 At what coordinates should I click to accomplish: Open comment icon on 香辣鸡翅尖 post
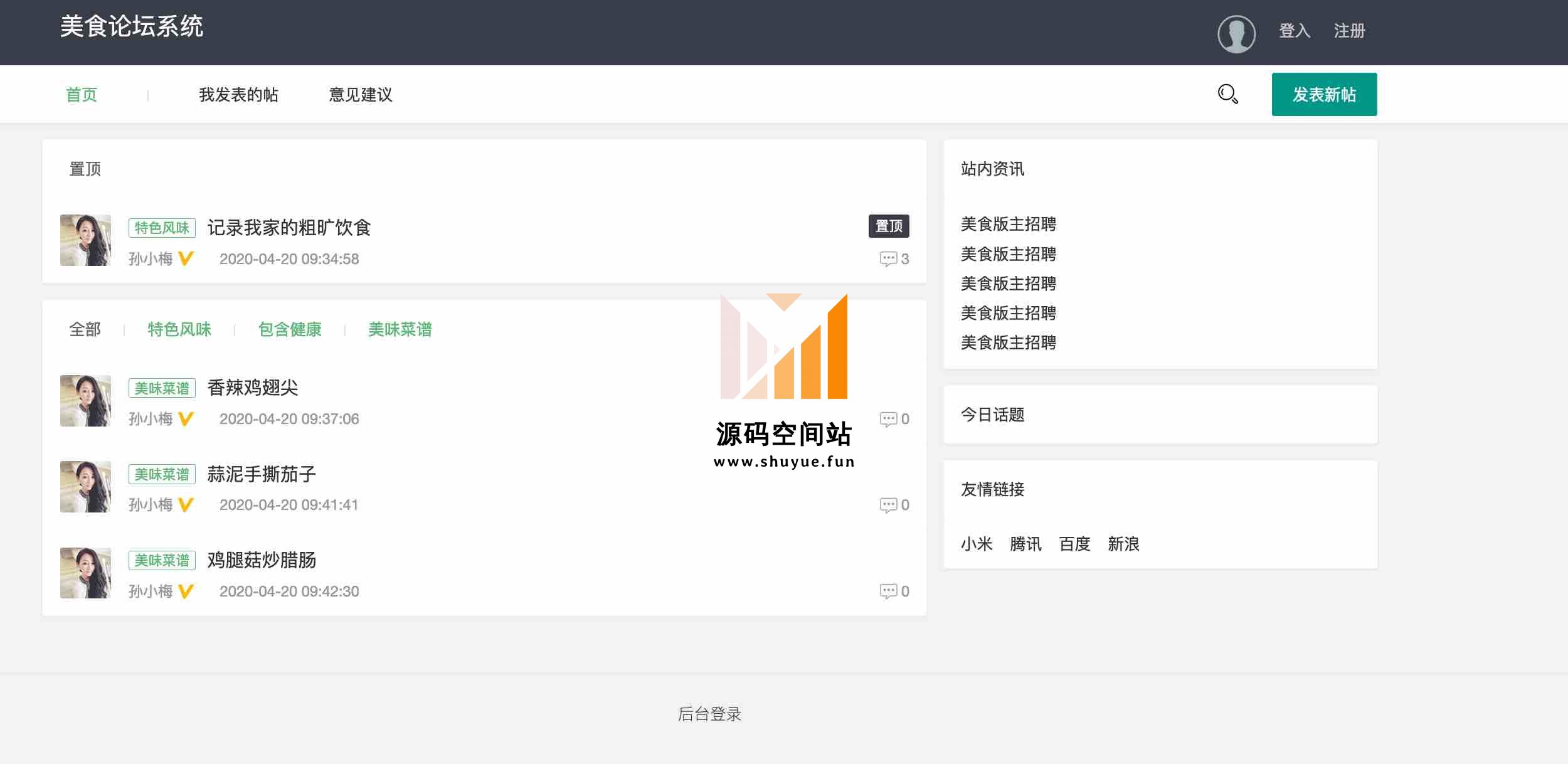[x=888, y=419]
